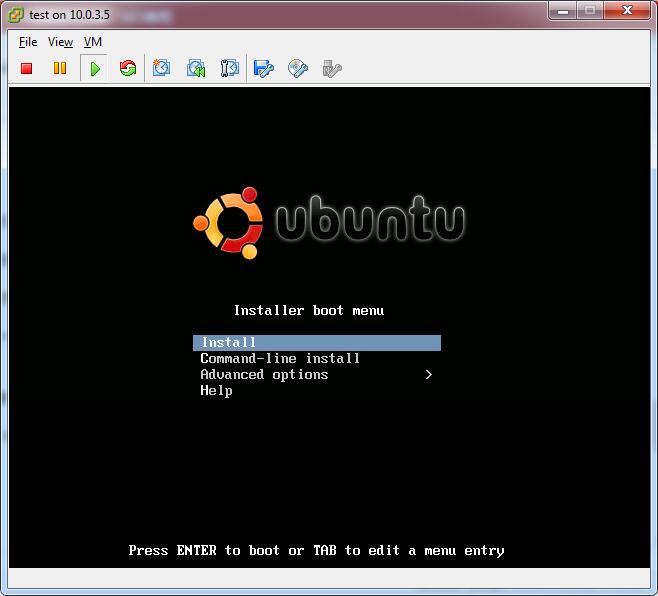Reset the VM with the restart icon

(127, 68)
